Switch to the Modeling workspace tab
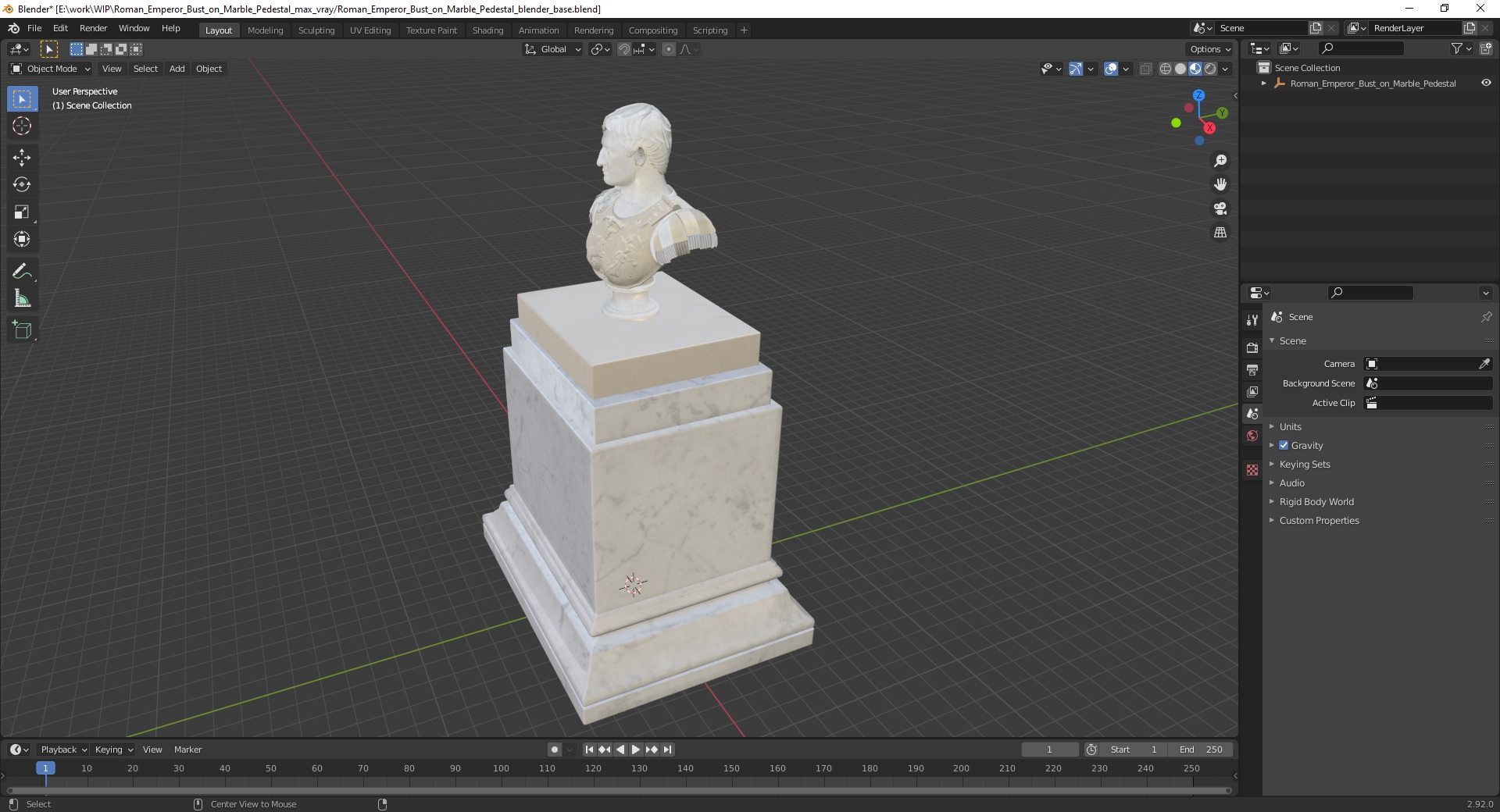 pos(265,30)
